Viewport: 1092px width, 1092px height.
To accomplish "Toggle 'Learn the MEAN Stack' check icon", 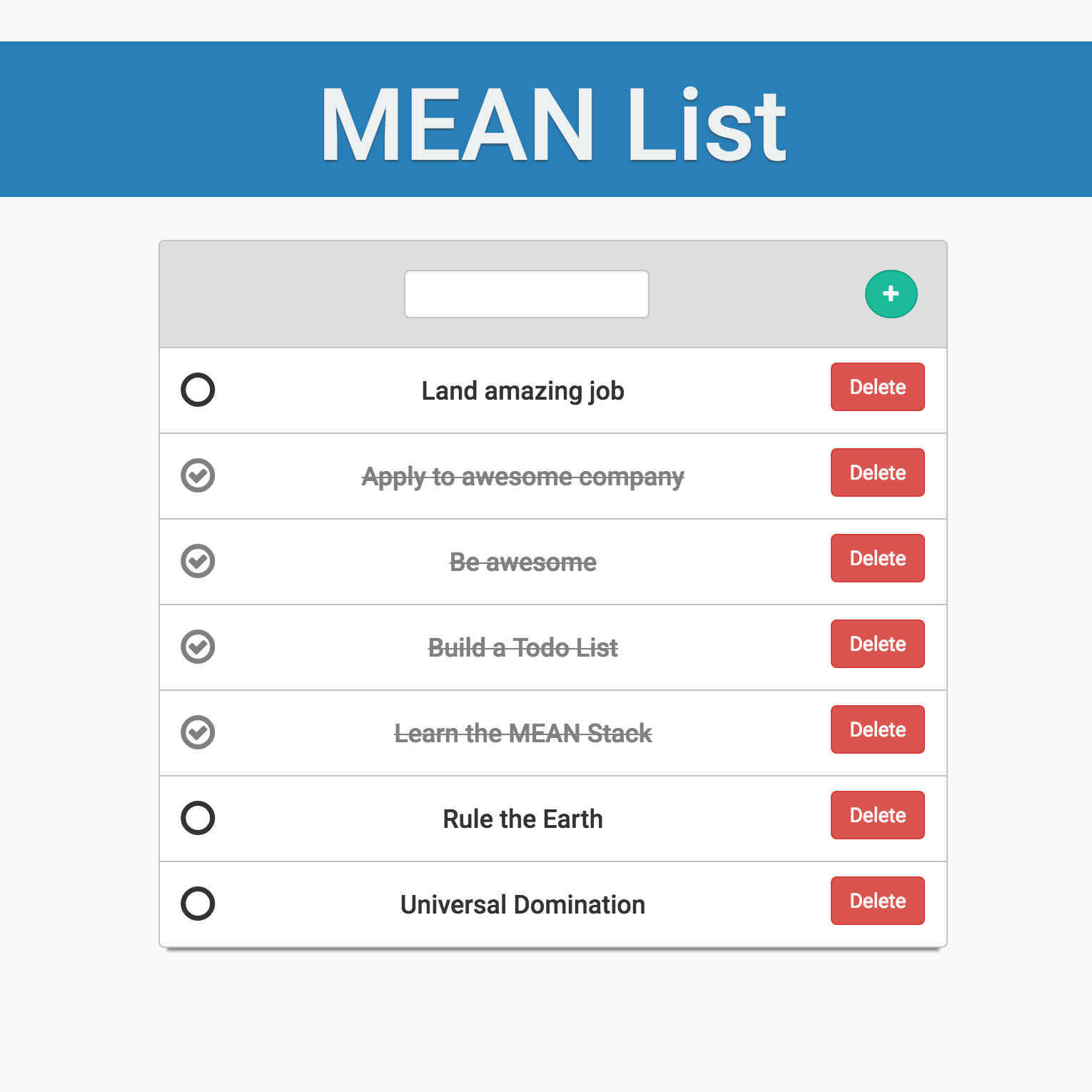I will [x=198, y=732].
